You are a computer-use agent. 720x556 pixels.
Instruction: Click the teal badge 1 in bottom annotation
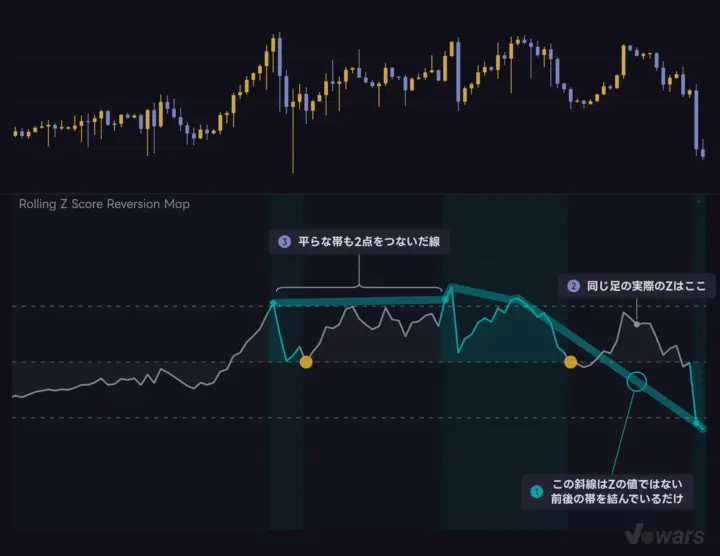[x=536, y=492]
